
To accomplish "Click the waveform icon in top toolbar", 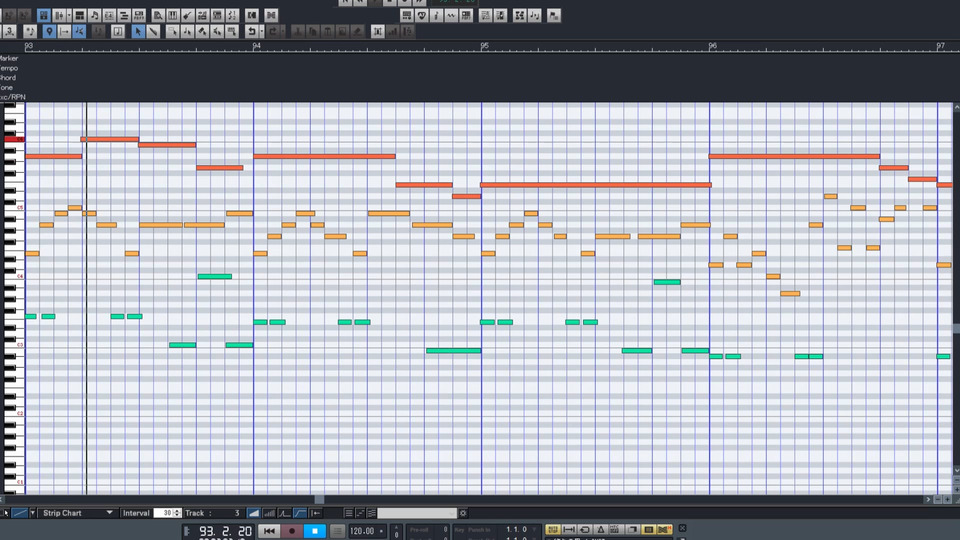I will [x=451, y=15].
